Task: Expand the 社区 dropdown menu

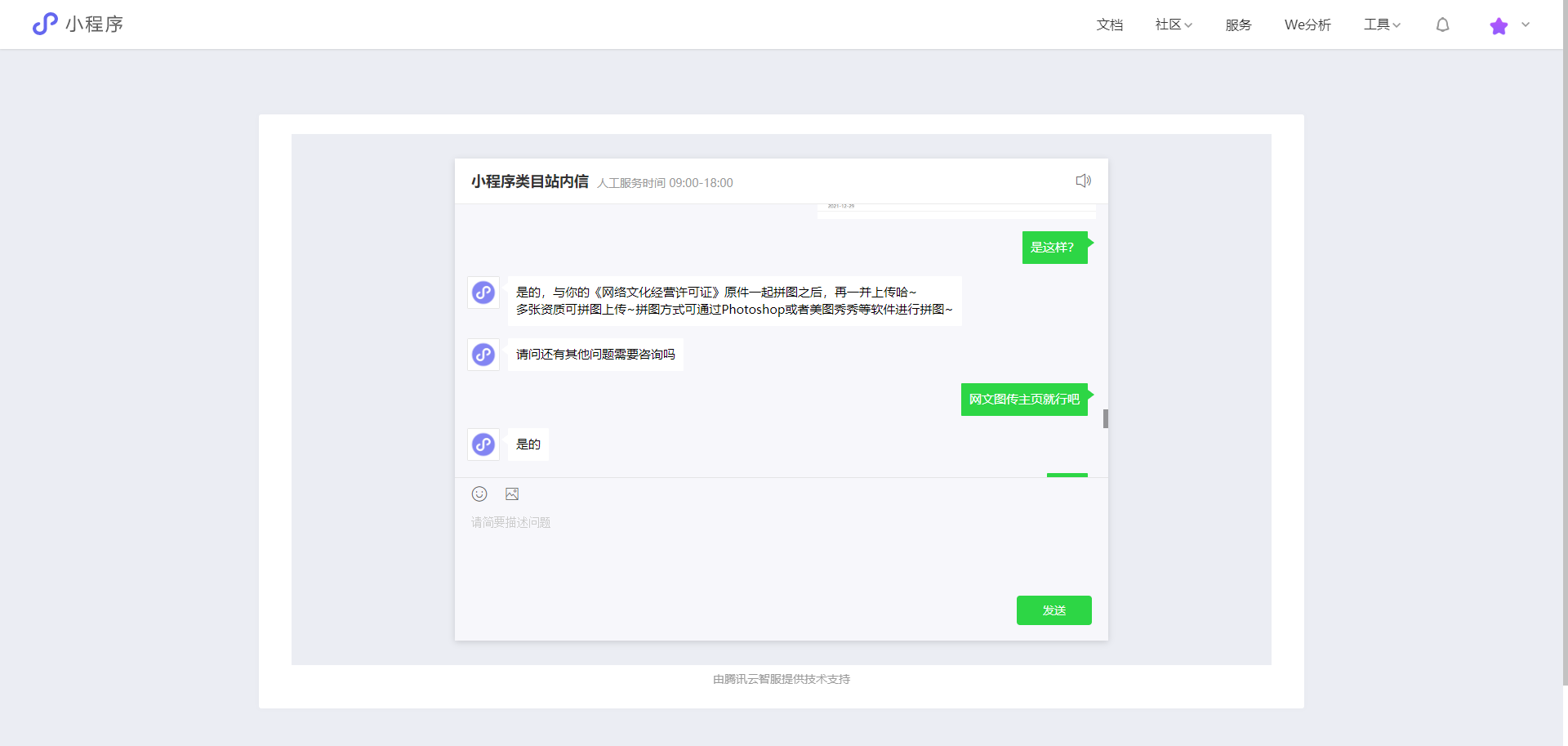Action: pyautogui.click(x=1174, y=25)
